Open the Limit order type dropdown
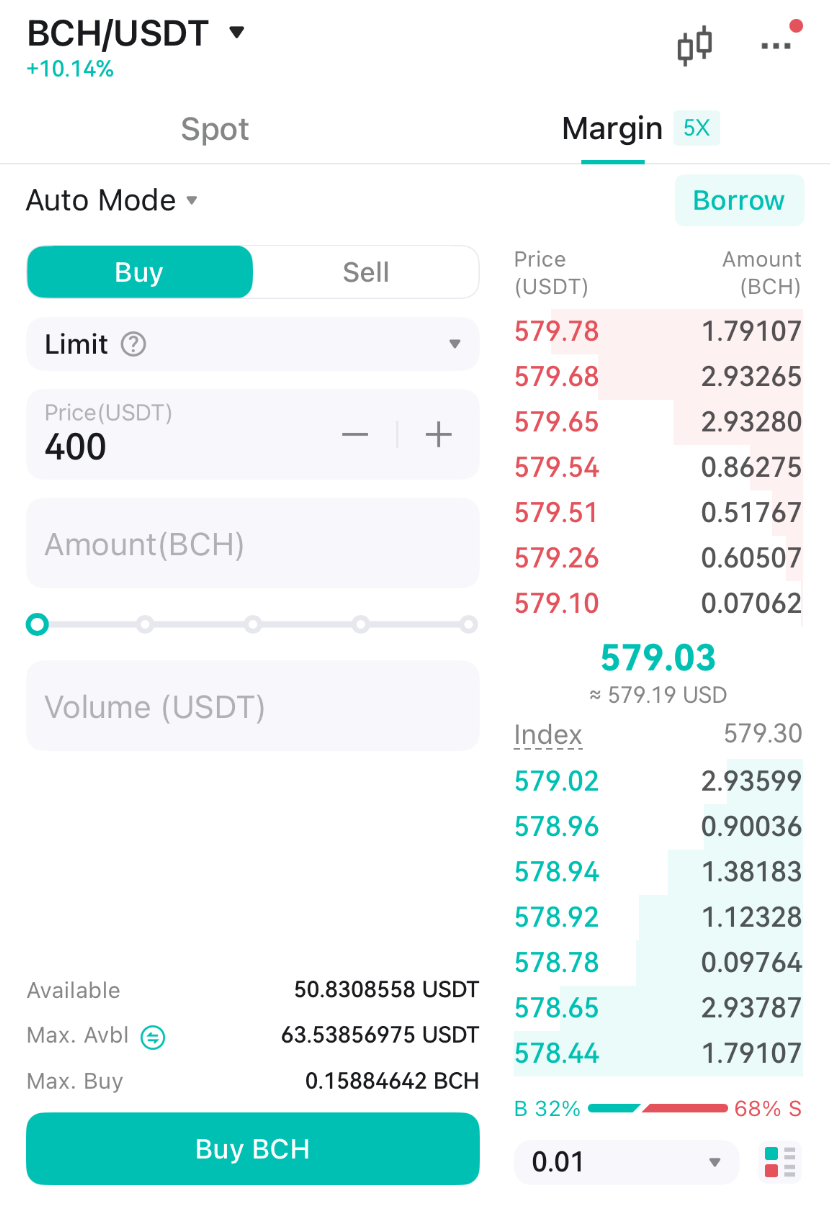Screen dimensions: 830x1208 253,344
